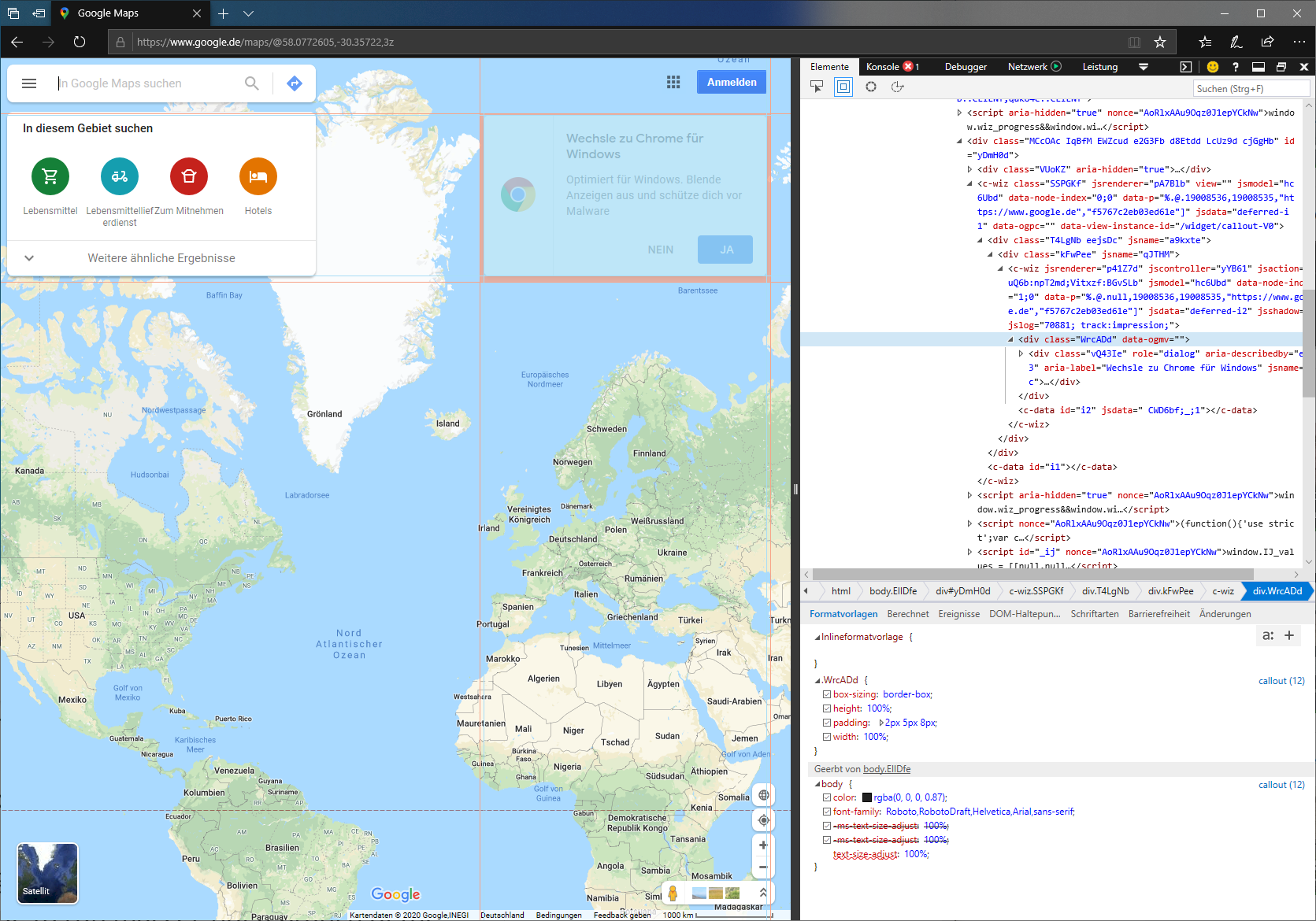This screenshot has width=1316, height=921.
Task: Open the reading view icon in address bar
Action: (1134, 42)
